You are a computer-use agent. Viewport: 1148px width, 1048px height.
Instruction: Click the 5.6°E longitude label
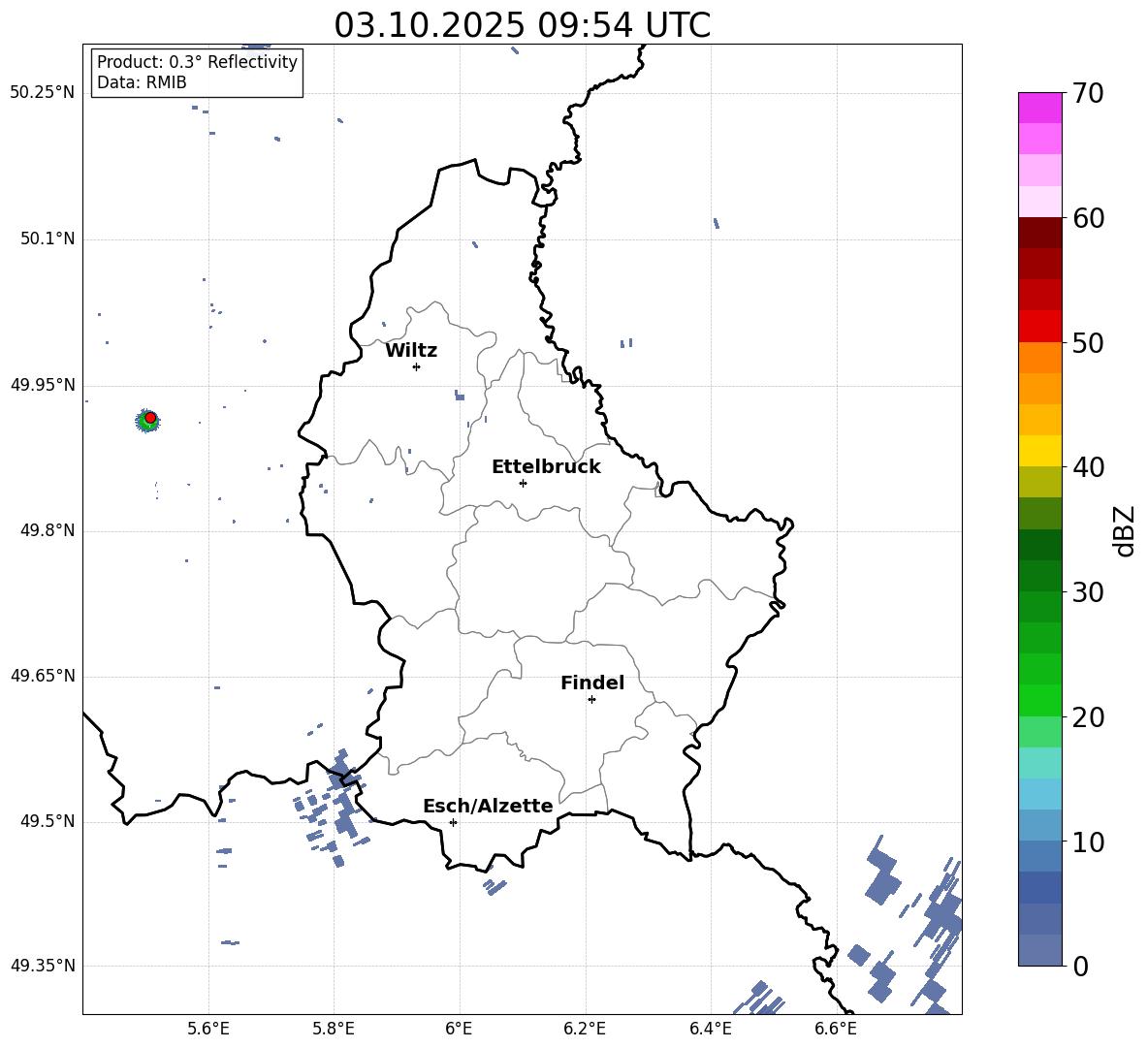pyautogui.click(x=208, y=1029)
